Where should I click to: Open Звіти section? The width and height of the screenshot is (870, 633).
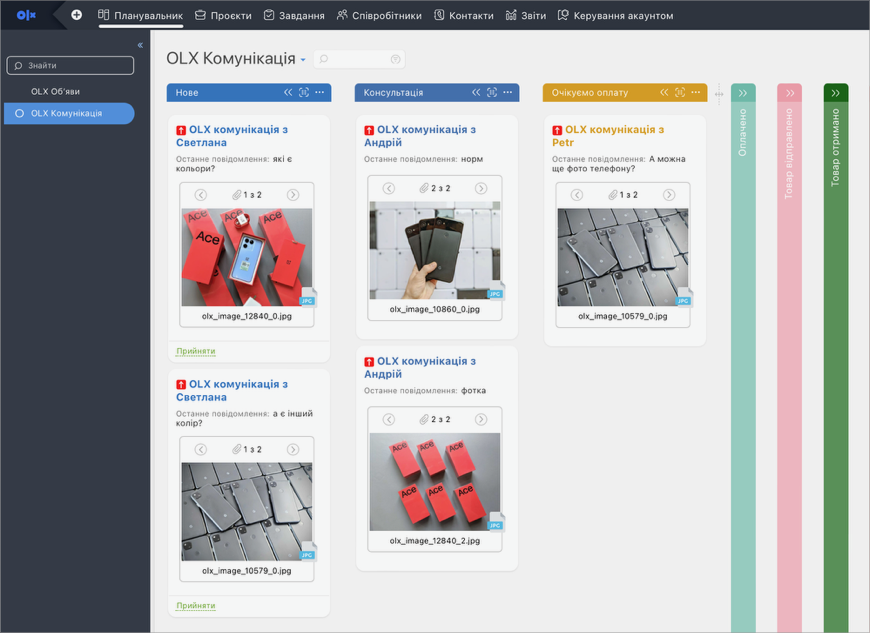(526, 16)
